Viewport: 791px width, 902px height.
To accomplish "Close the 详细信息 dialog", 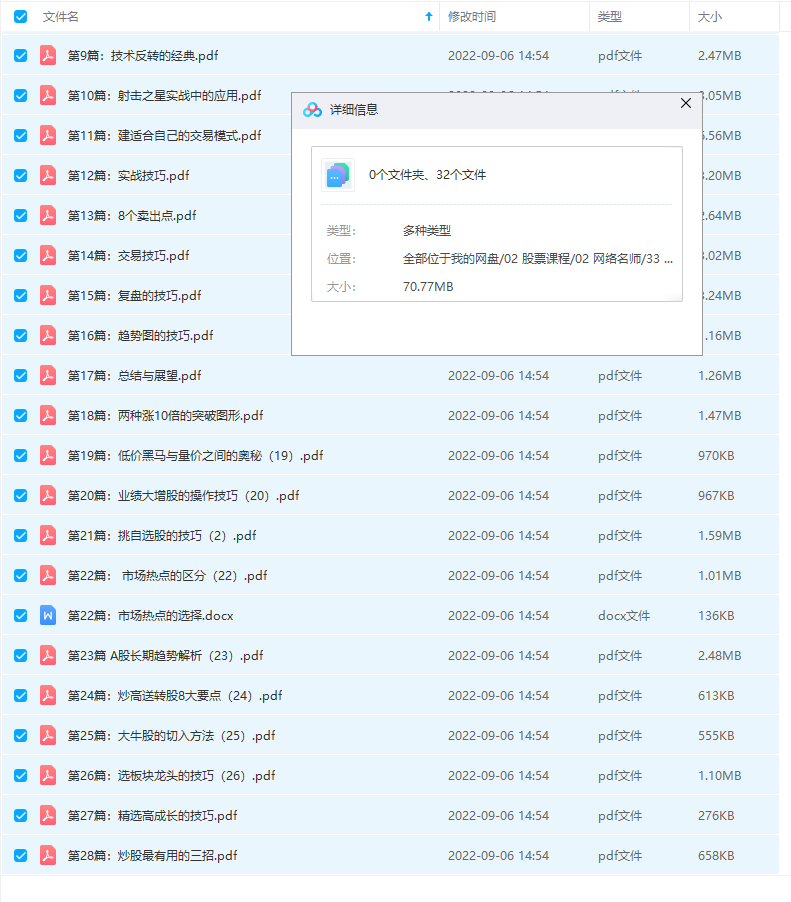I will click(686, 103).
